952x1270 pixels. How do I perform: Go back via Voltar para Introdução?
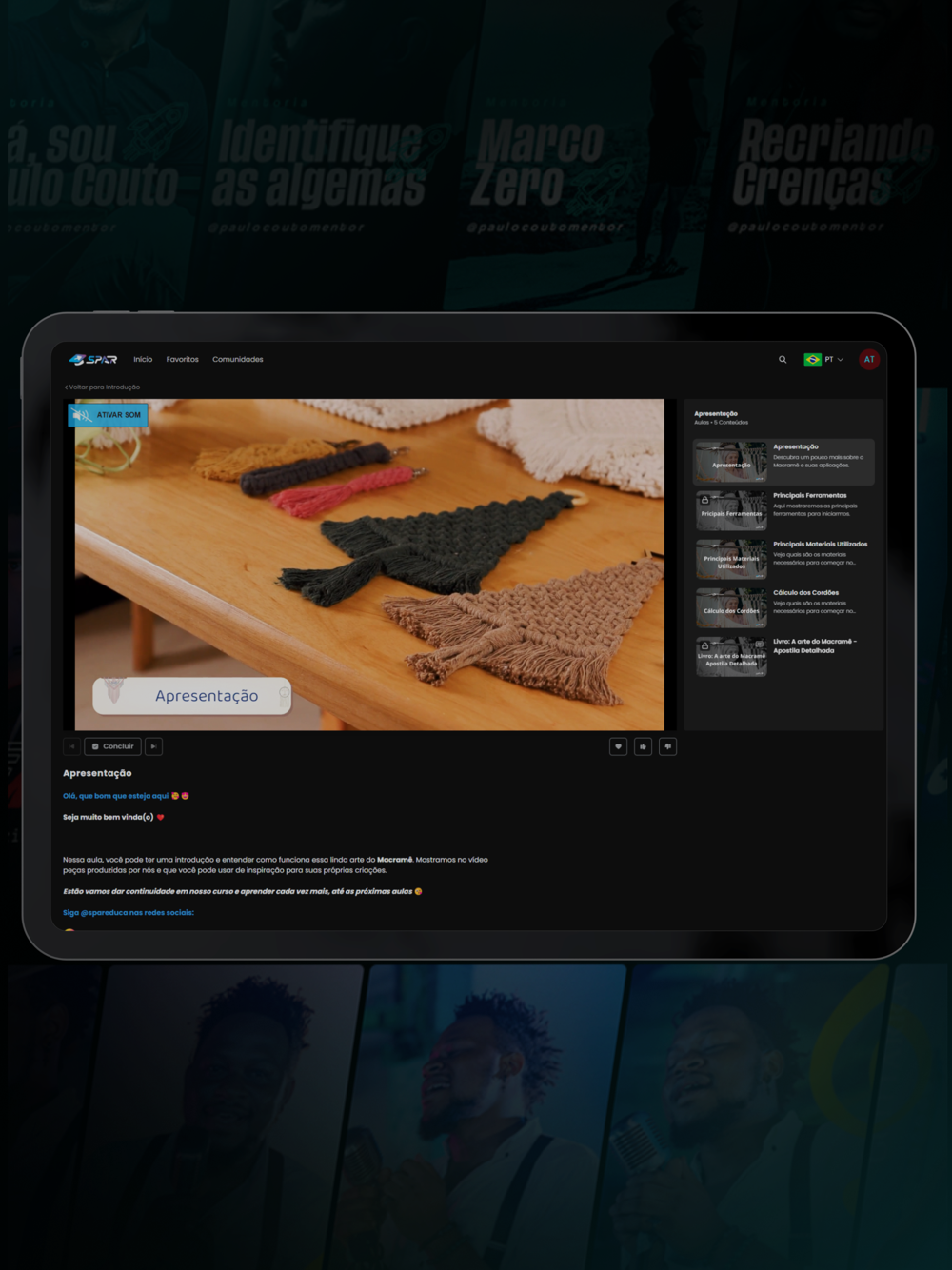click(x=102, y=387)
